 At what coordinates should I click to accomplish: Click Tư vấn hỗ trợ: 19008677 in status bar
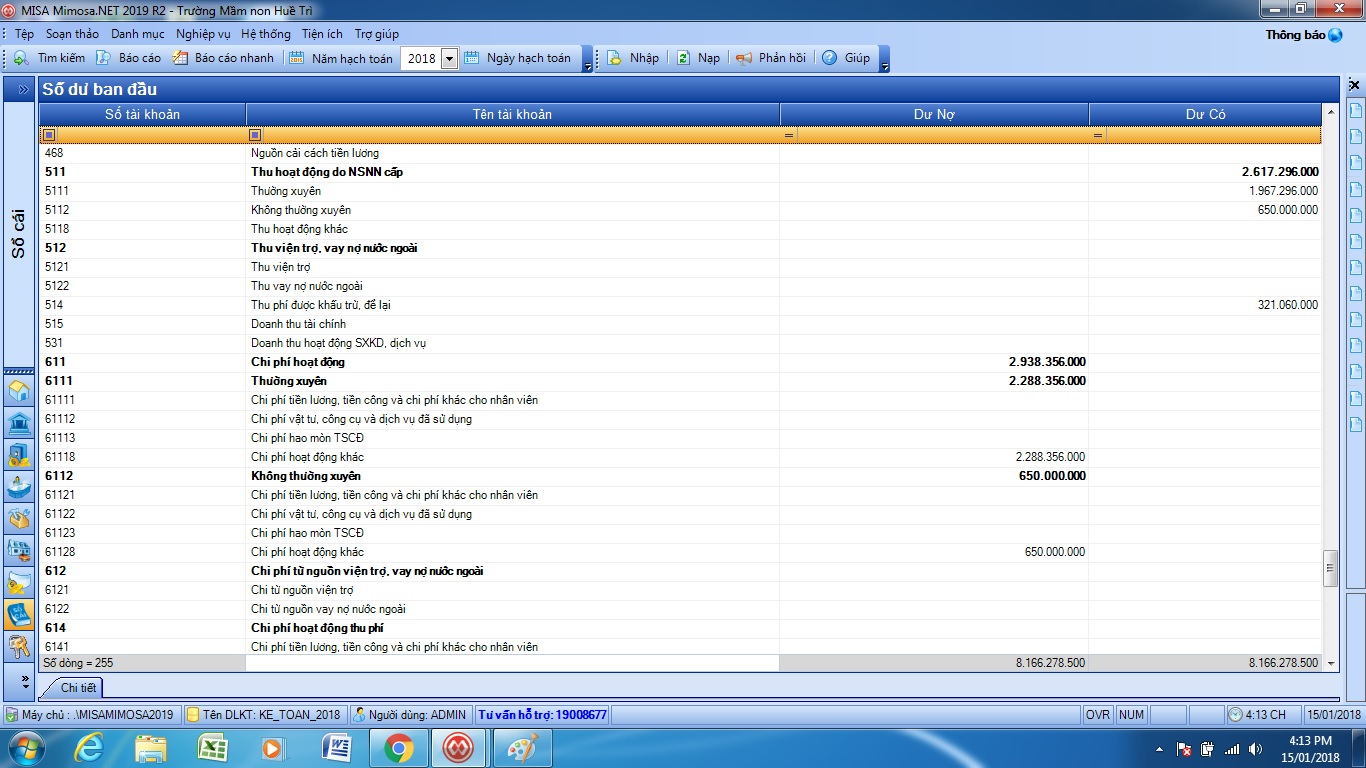[x=542, y=715]
